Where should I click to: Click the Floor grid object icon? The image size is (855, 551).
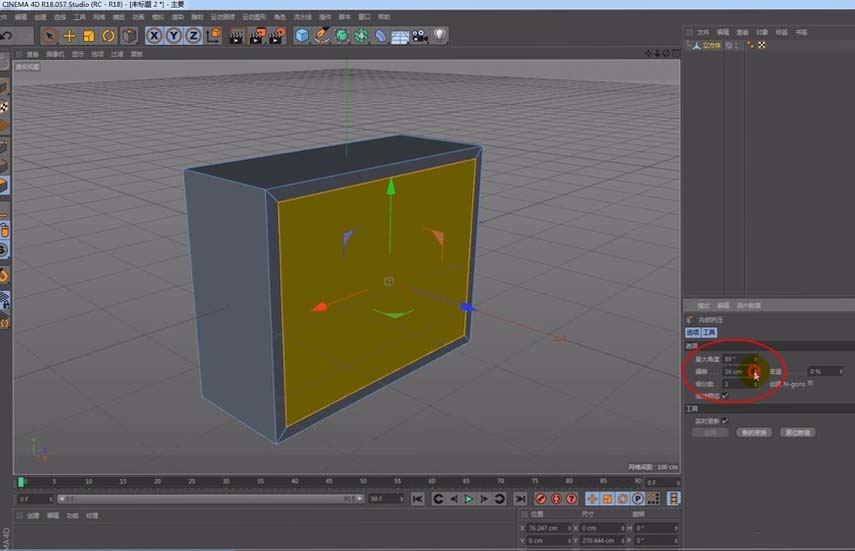pos(400,36)
